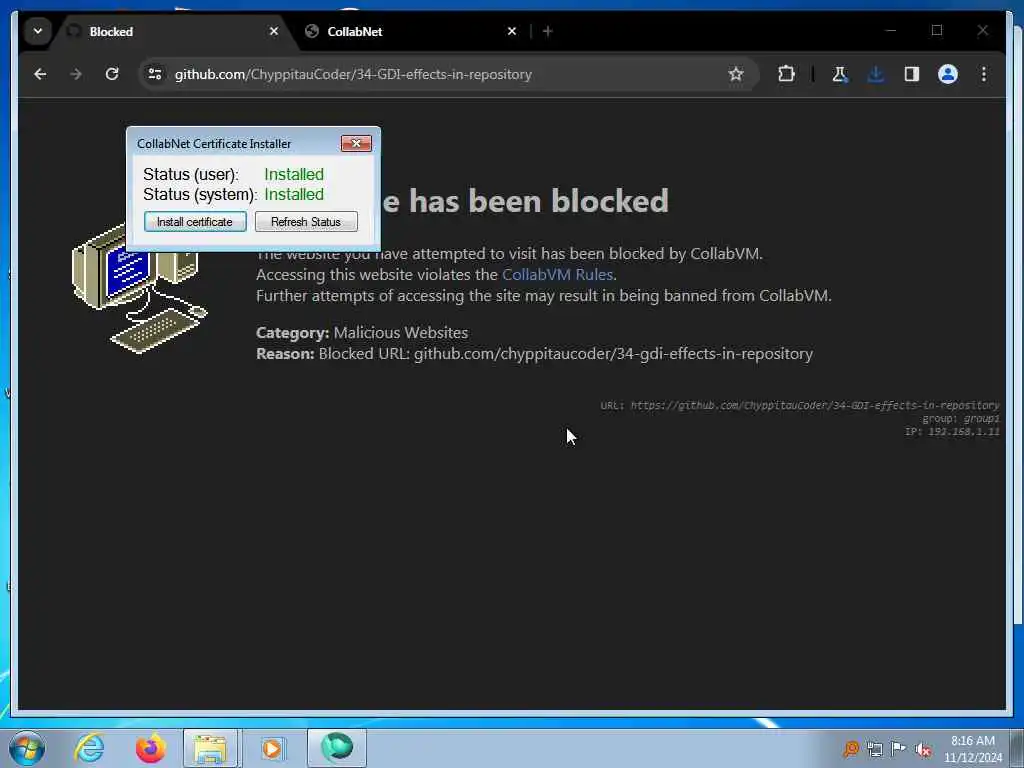Image resolution: width=1024 pixels, height=768 pixels.
Task: Launch Firefox from taskbar
Action: pyautogui.click(x=150, y=748)
